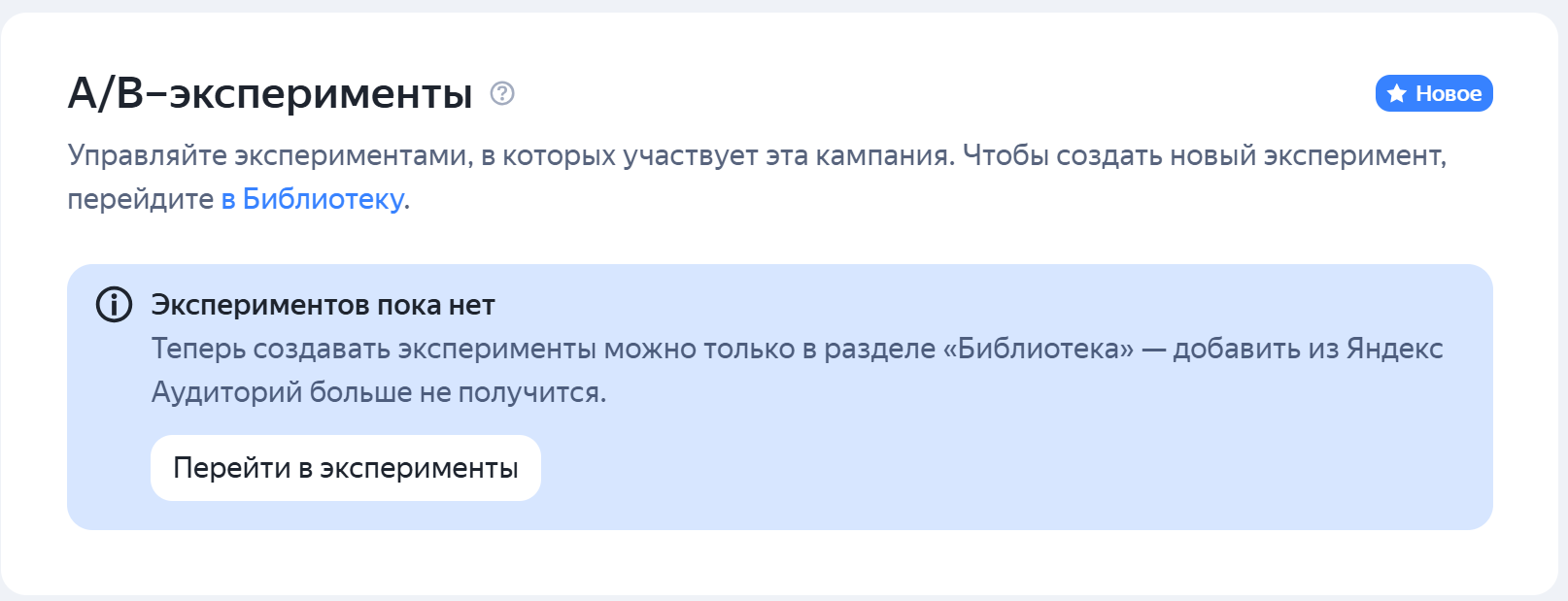Click the Экспериментов пока нет heading
Viewport: 1568px width, 601px height.
[323, 304]
